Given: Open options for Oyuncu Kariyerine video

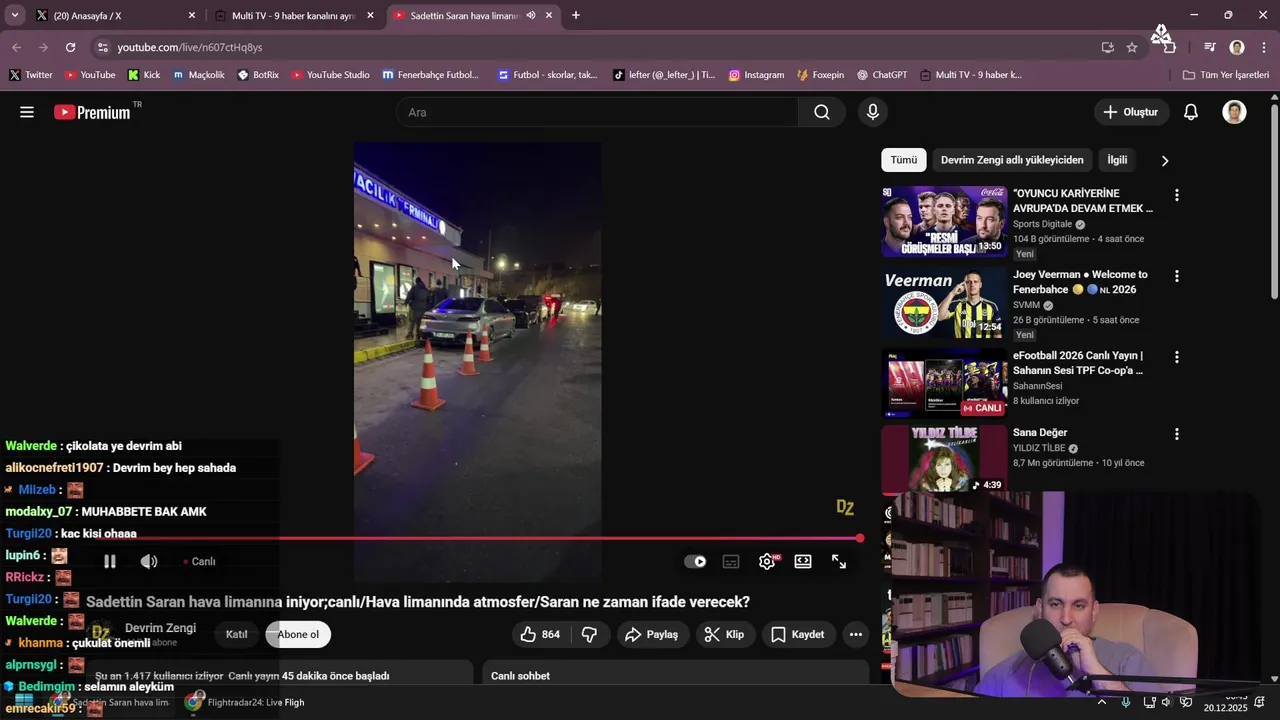Looking at the screenshot, I should [1176, 195].
